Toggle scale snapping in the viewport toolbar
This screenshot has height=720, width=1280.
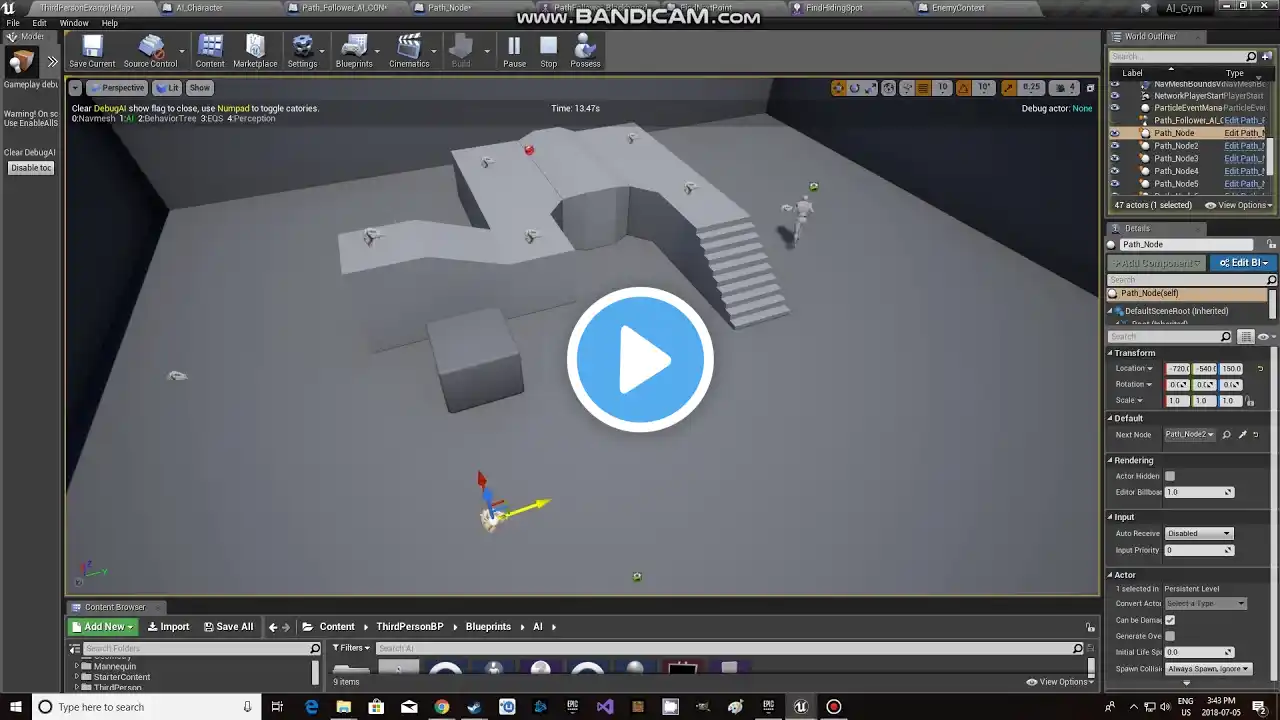point(1008,88)
